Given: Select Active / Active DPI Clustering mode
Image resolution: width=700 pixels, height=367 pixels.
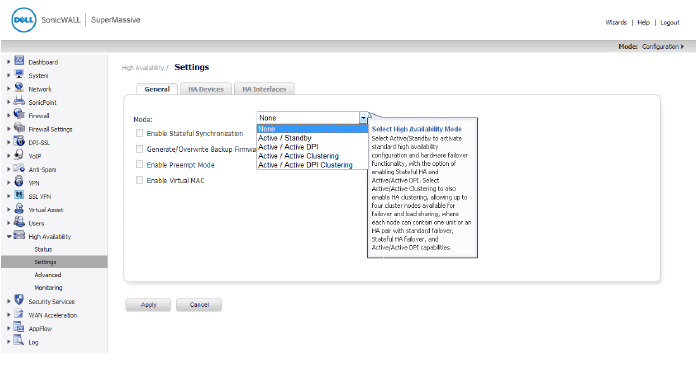Looking at the screenshot, I should 312,165.
